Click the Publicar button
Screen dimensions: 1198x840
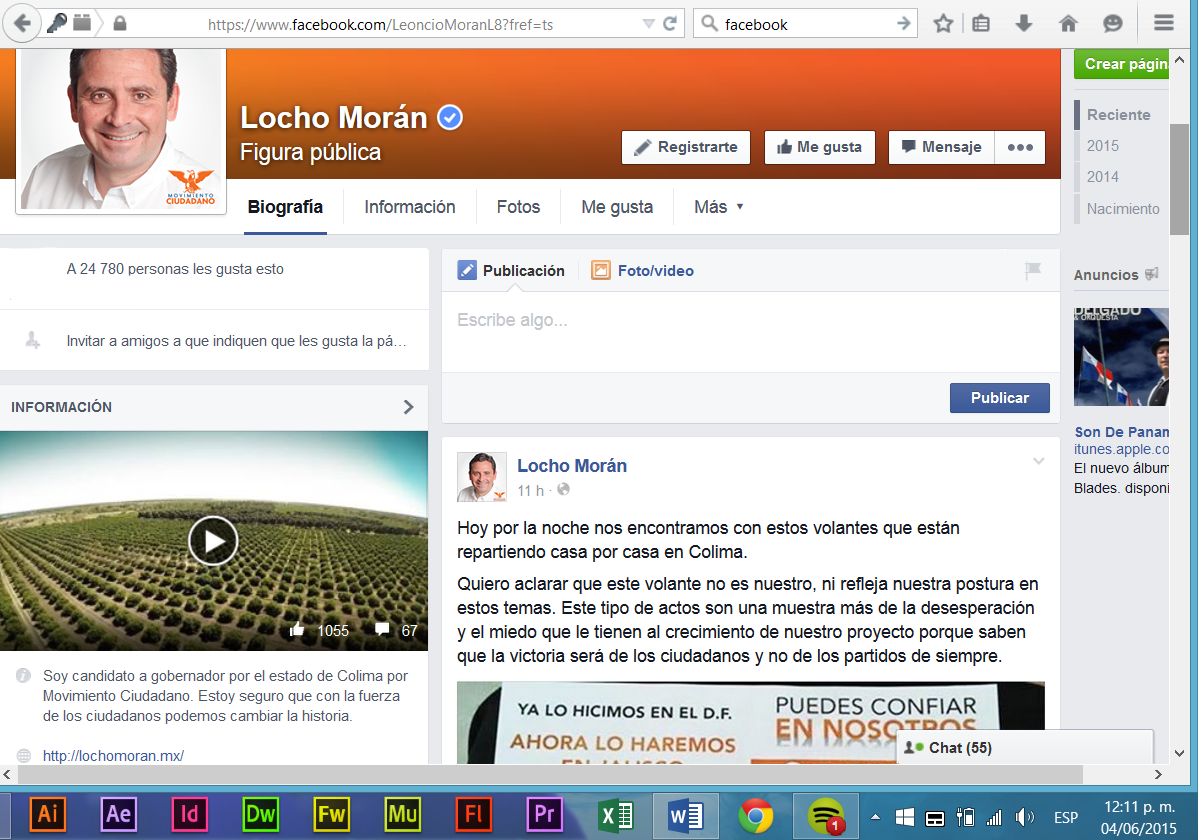(999, 398)
